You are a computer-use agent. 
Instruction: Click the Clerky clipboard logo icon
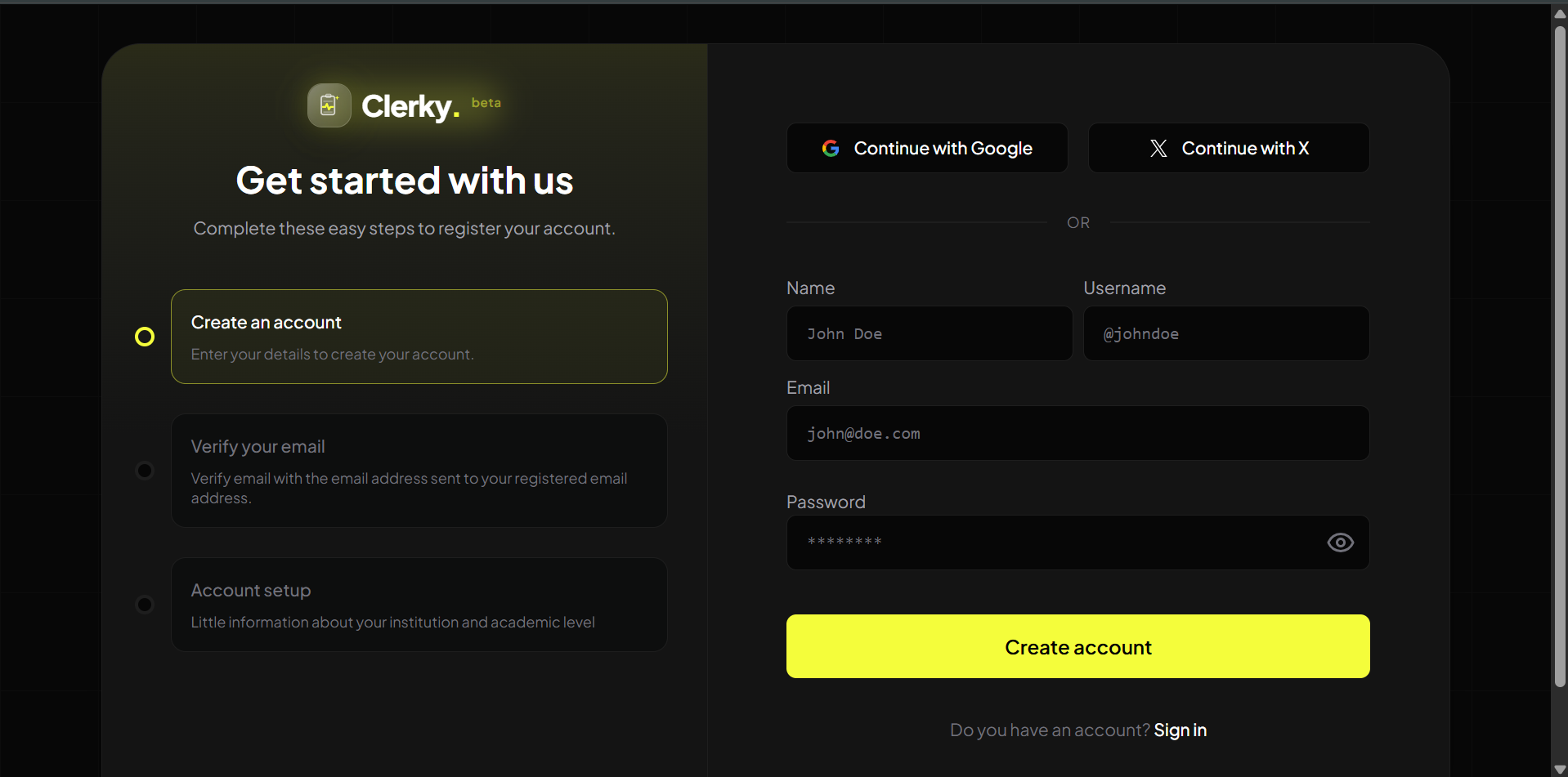point(329,105)
